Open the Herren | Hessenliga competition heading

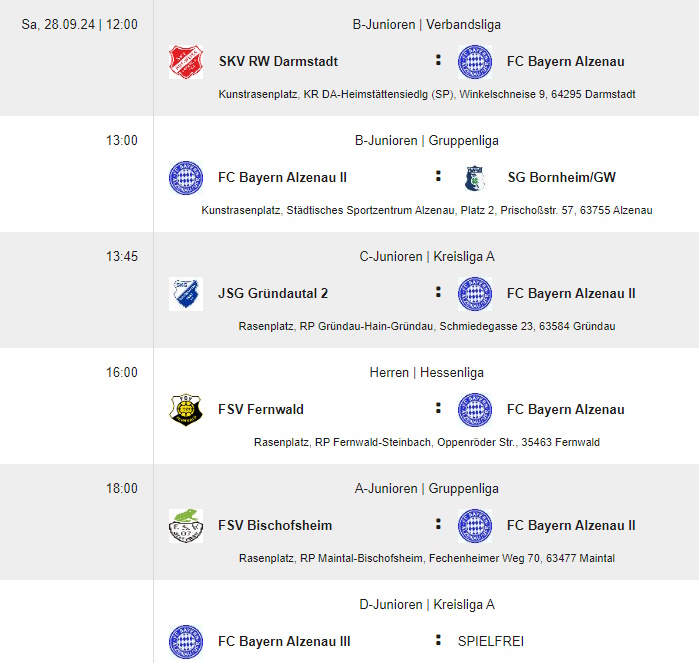[427, 372]
